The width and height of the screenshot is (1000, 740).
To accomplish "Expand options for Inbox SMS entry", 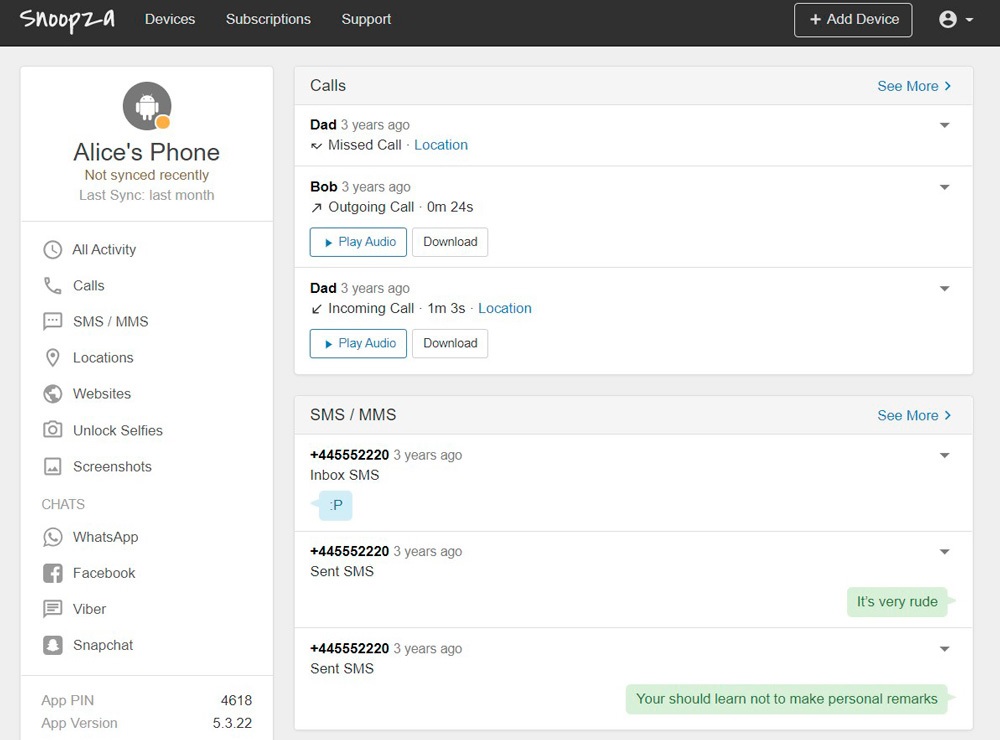I will click(x=944, y=456).
